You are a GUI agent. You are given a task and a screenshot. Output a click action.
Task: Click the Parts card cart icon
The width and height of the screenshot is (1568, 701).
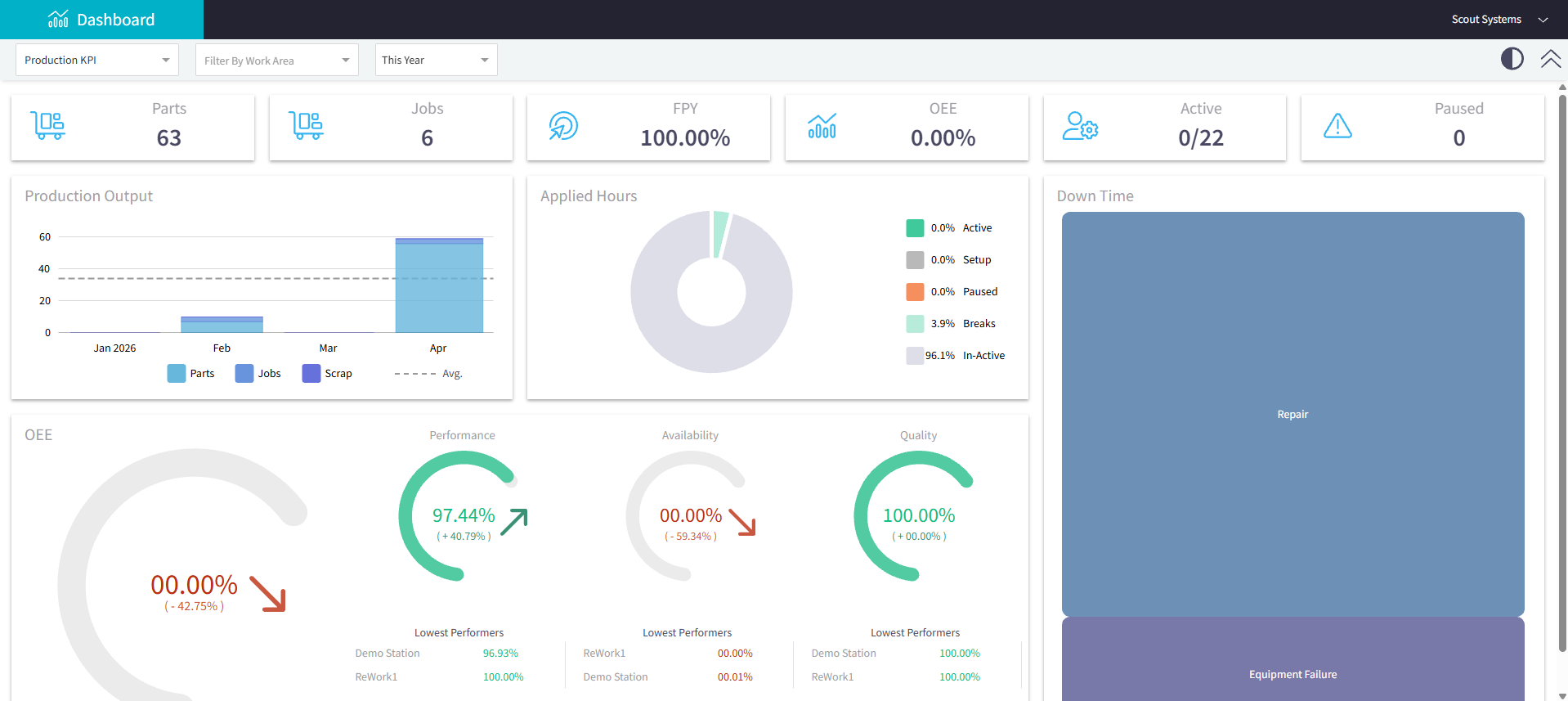[48, 125]
